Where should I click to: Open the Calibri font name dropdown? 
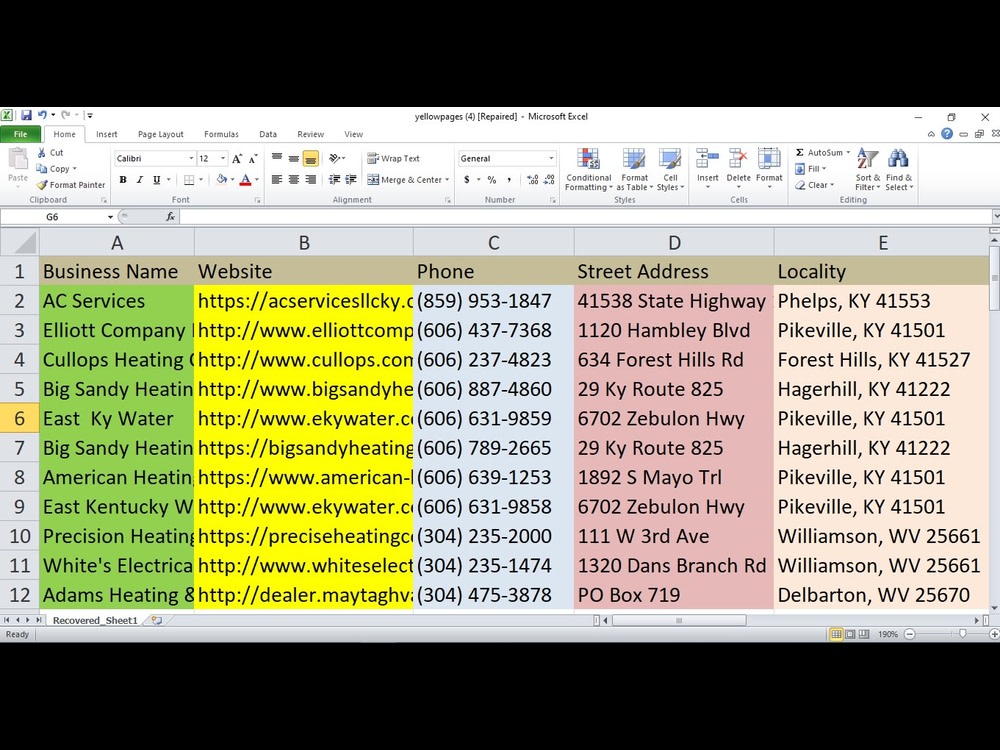coord(191,158)
